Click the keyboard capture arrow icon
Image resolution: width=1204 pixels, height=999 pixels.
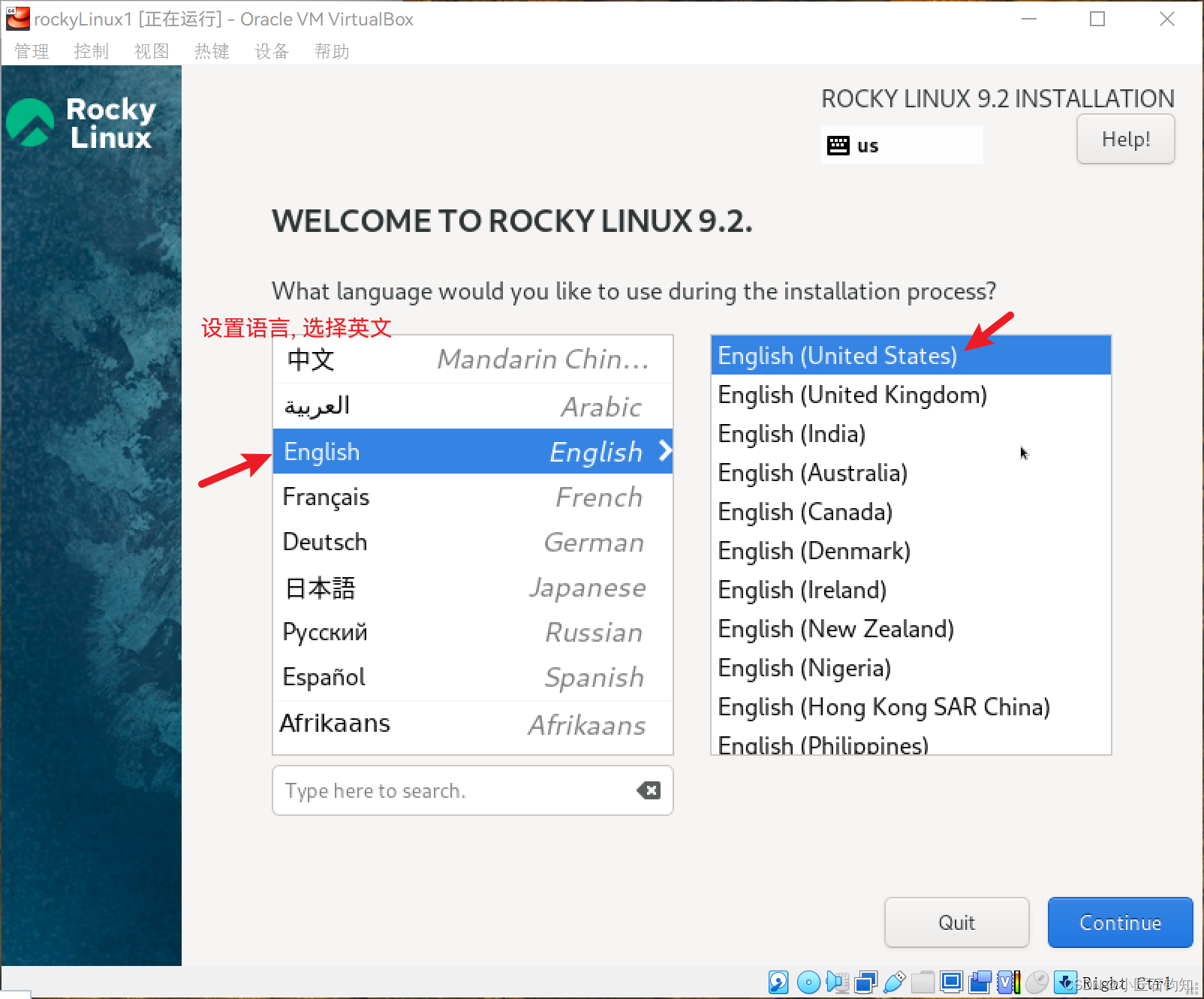1065,982
